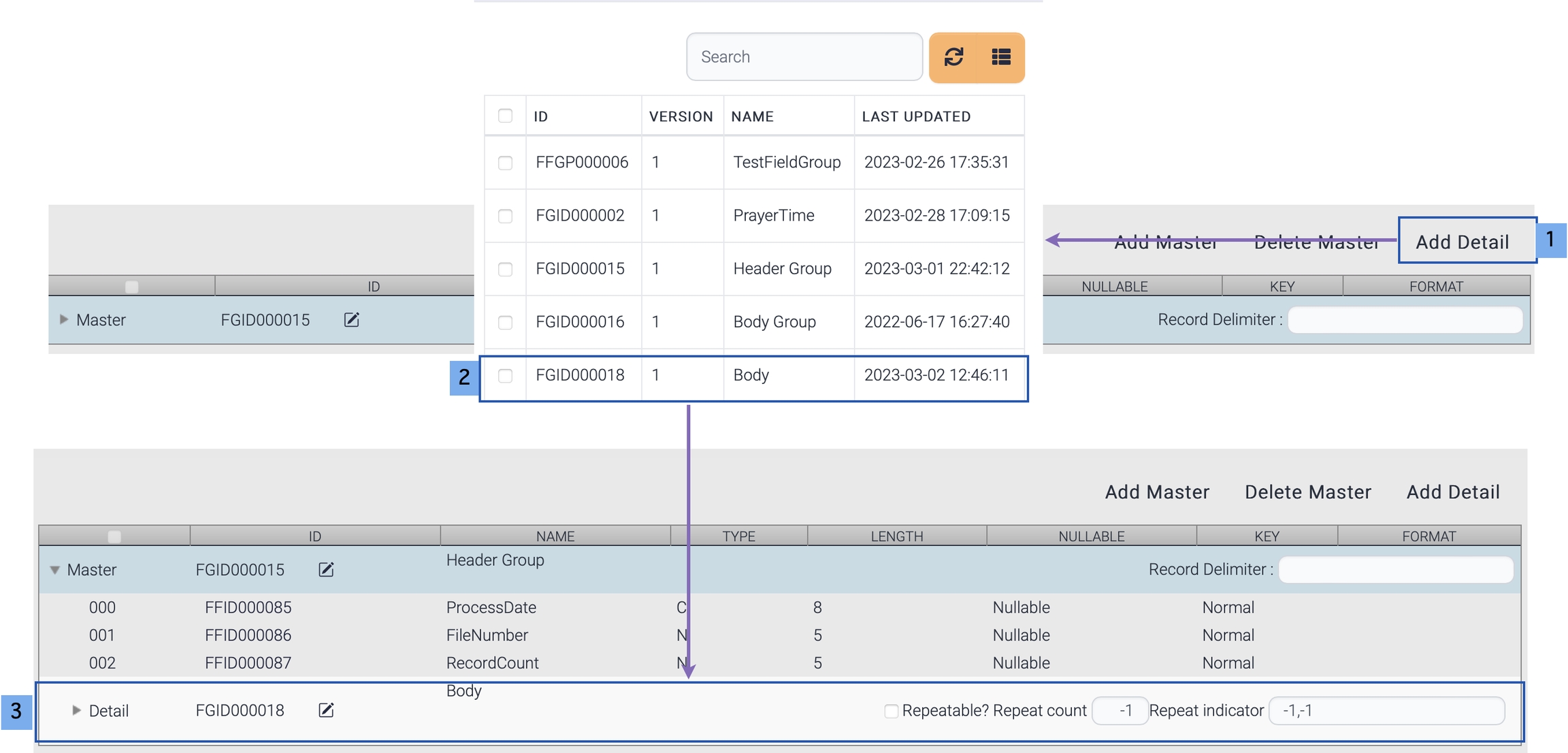Enable the Repeatable? checkbox on Detail row

[x=890, y=711]
